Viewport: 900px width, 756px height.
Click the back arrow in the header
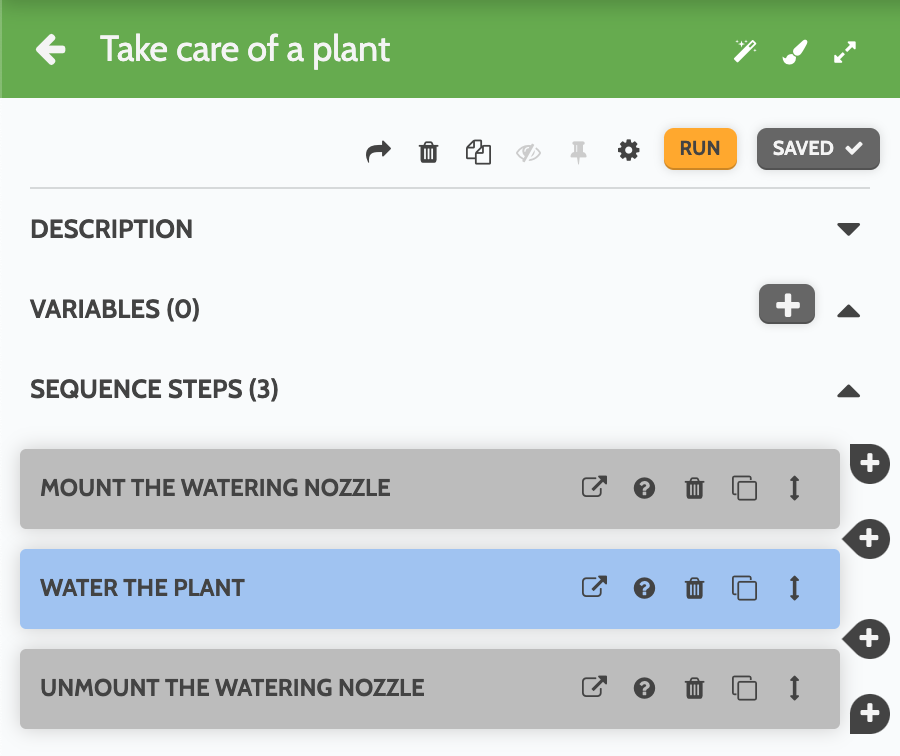(x=50, y=50)
